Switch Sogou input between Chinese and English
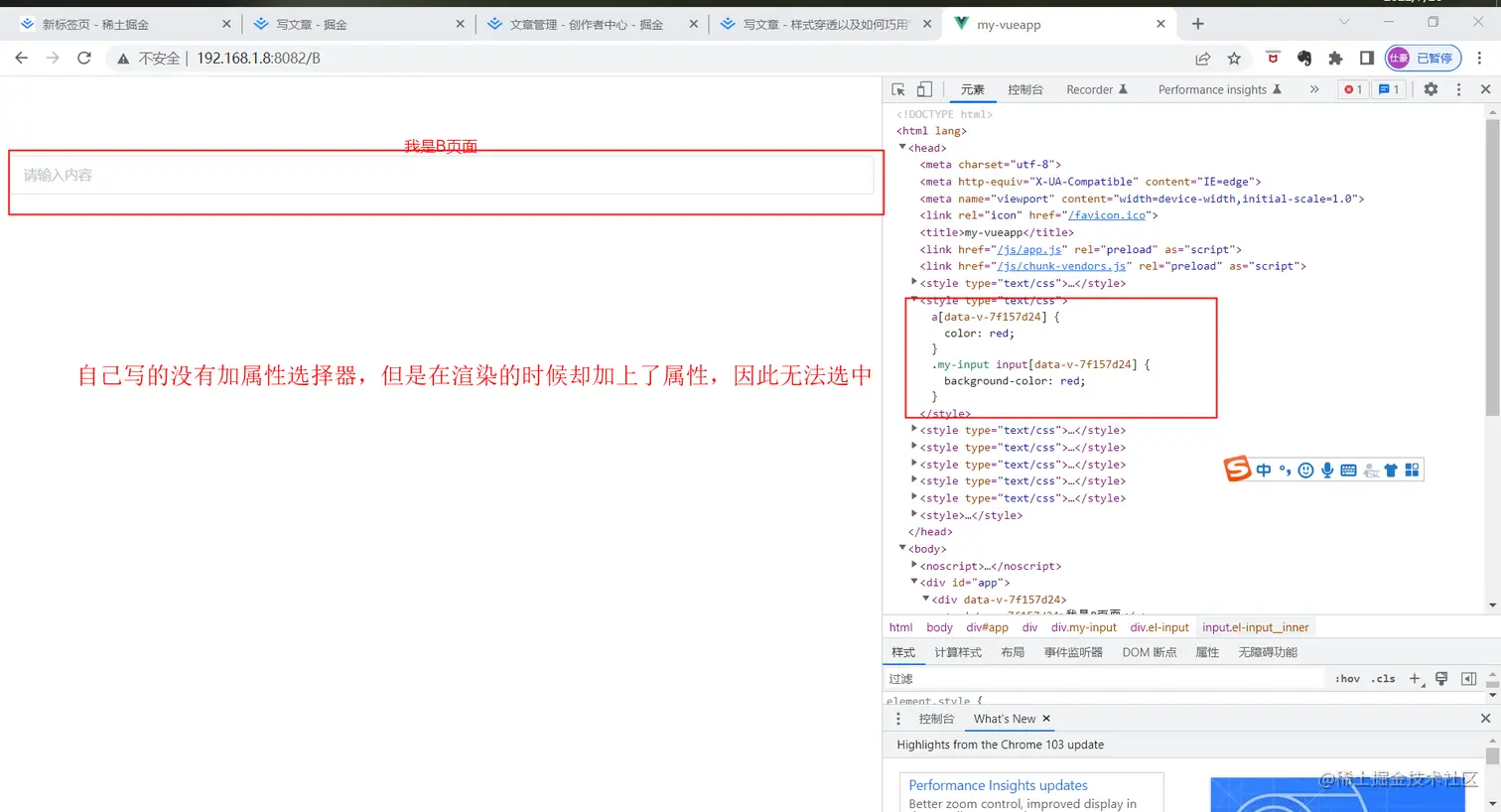1501x812 pixels. point(1264,471)
